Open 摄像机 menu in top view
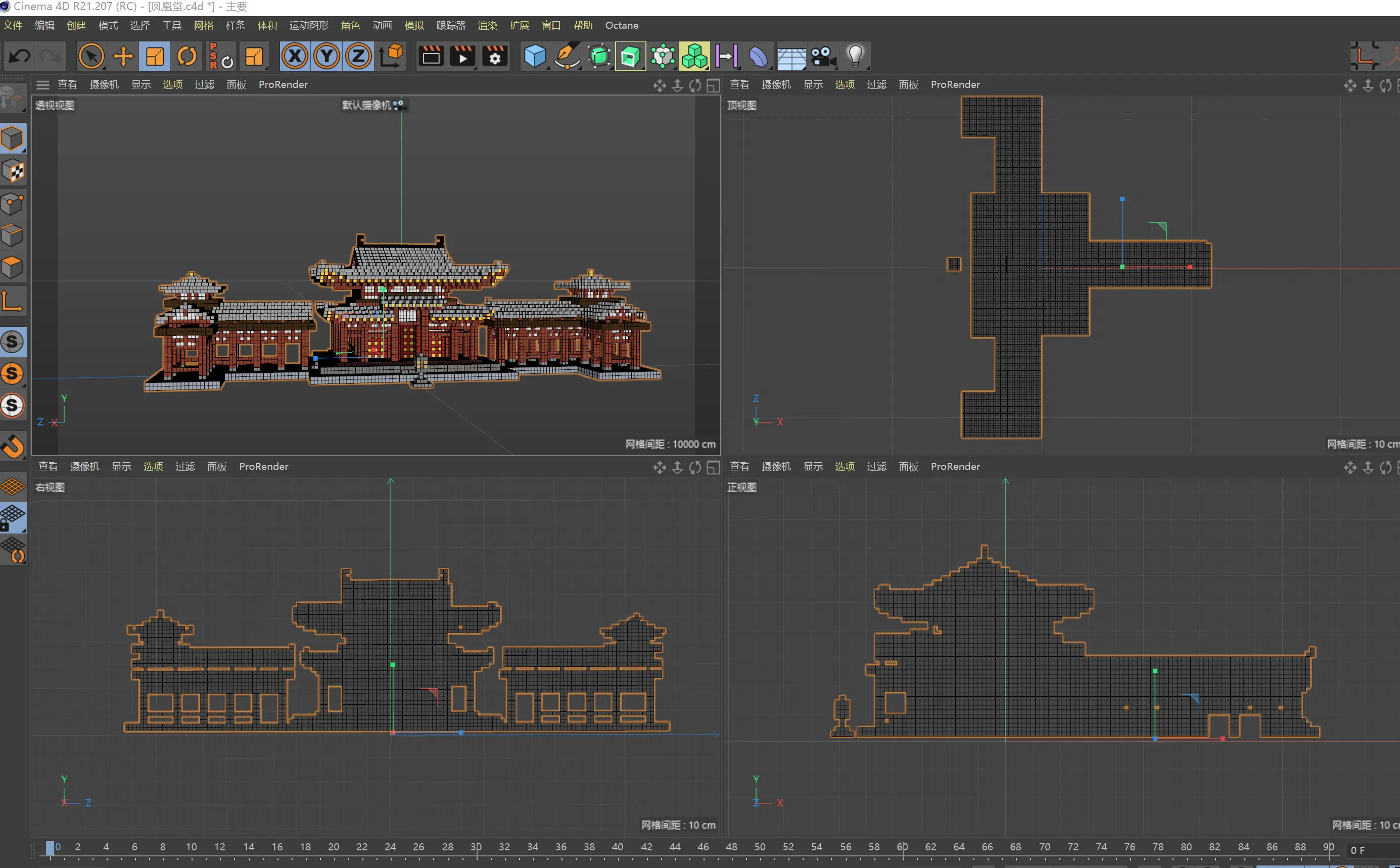 tap(776, 85)
